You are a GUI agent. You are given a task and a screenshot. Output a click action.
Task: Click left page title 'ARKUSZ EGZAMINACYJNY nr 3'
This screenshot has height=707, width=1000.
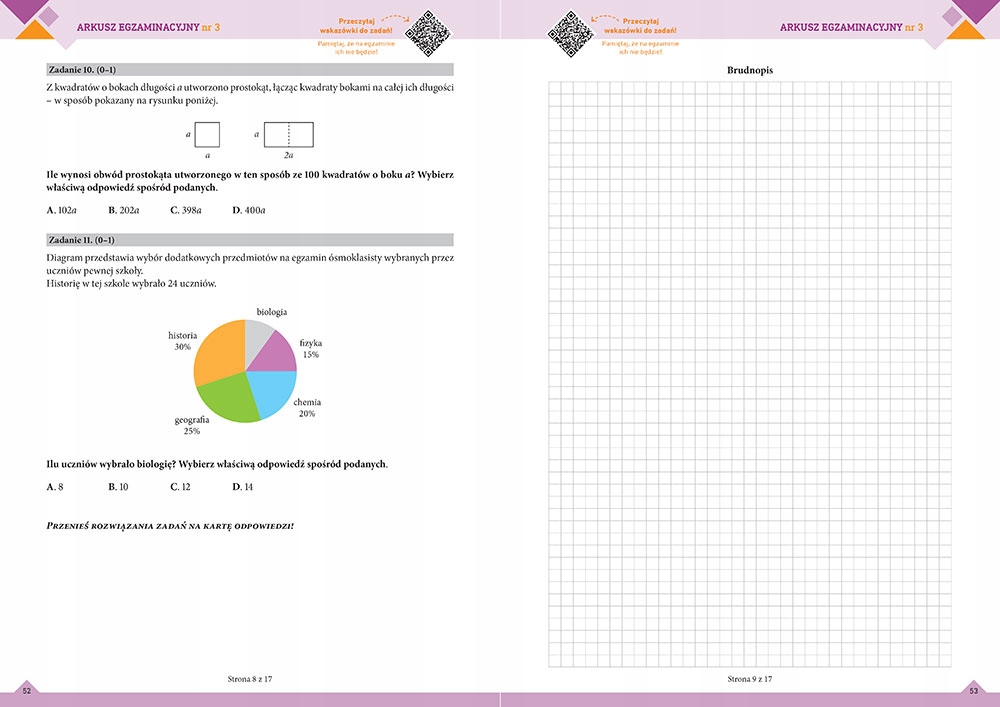coord(148,27)
